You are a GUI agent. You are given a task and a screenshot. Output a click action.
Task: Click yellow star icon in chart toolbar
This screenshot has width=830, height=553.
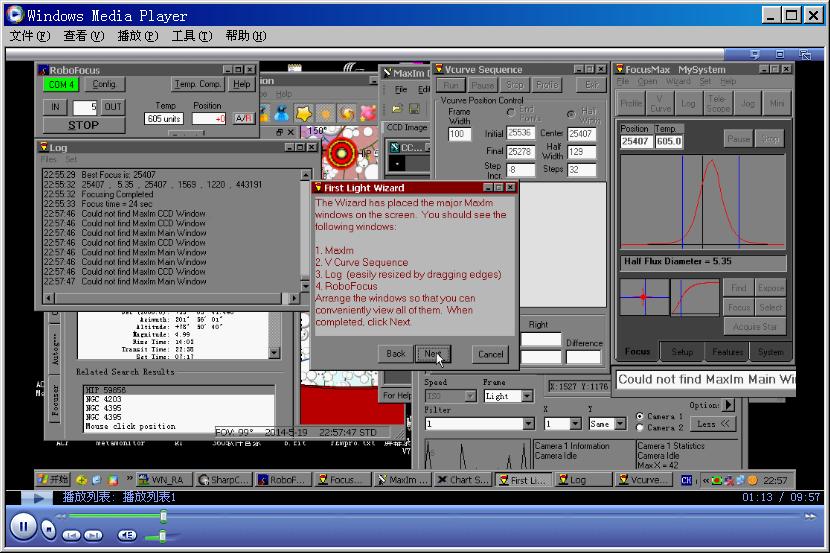click(x=304, y=113)
